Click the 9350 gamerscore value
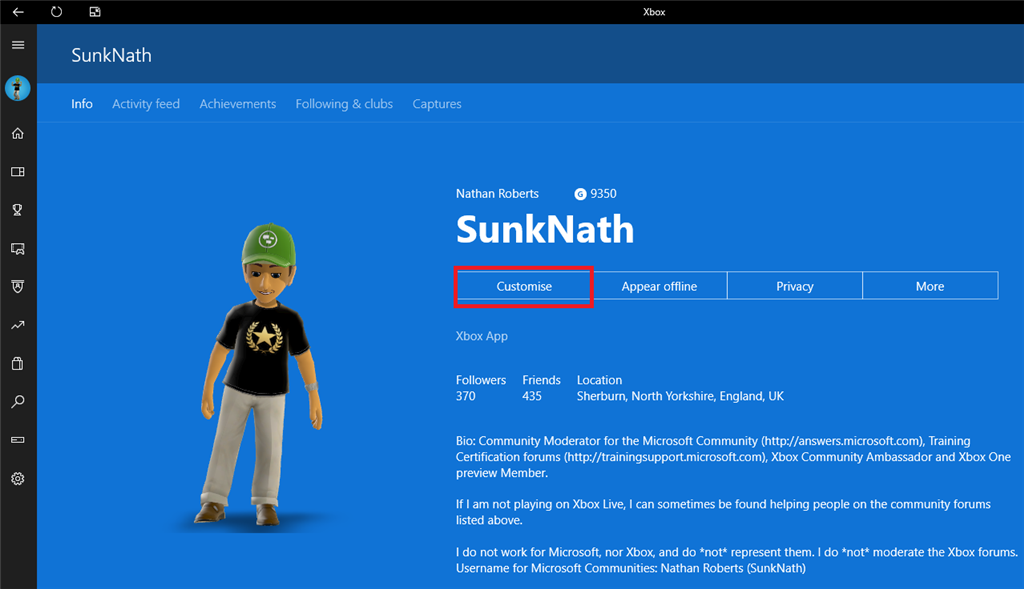The height and width of the screenshot is (589, 1024). (603, 194)
